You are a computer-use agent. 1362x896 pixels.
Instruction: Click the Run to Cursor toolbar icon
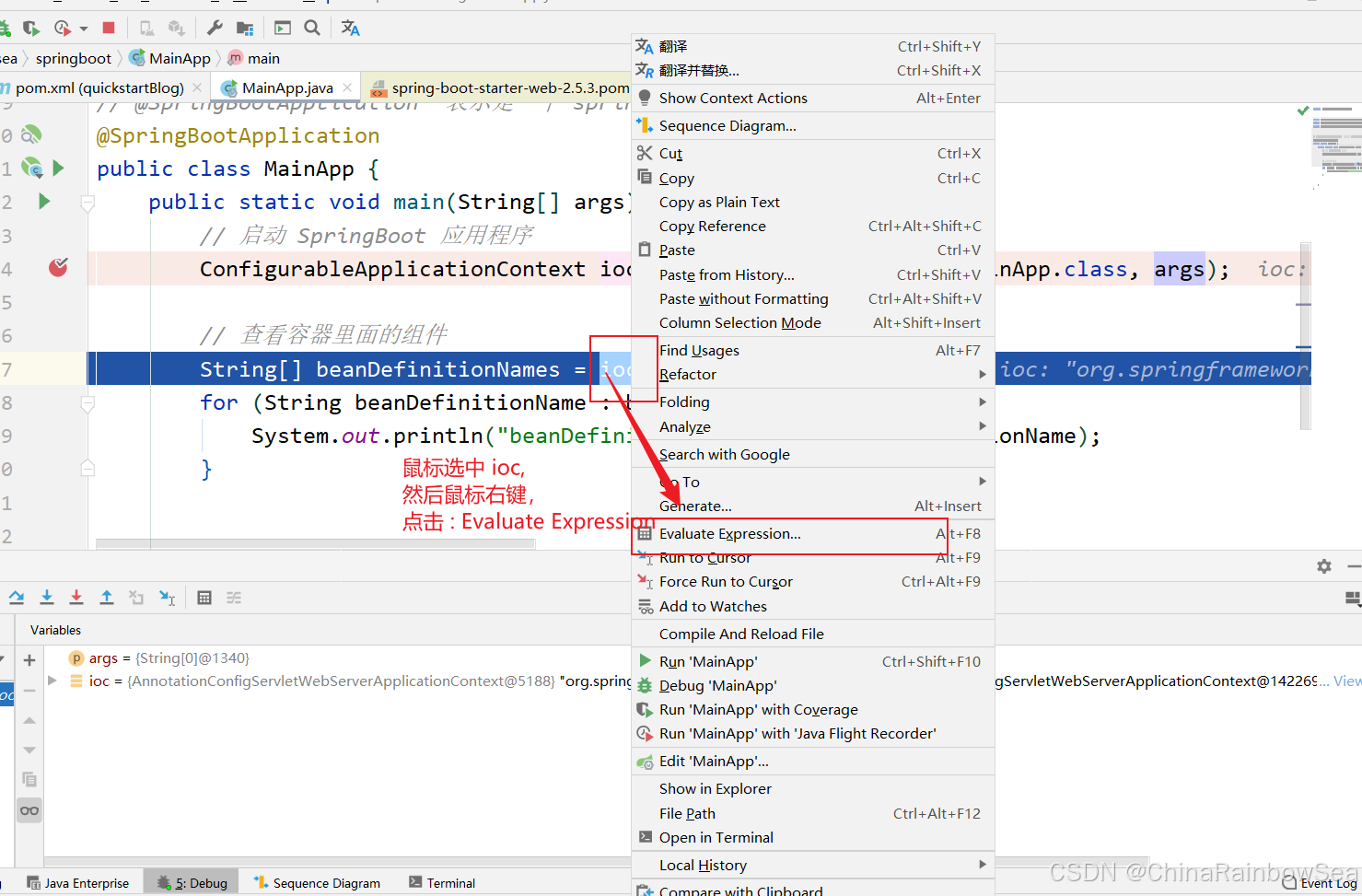point(167,598)
